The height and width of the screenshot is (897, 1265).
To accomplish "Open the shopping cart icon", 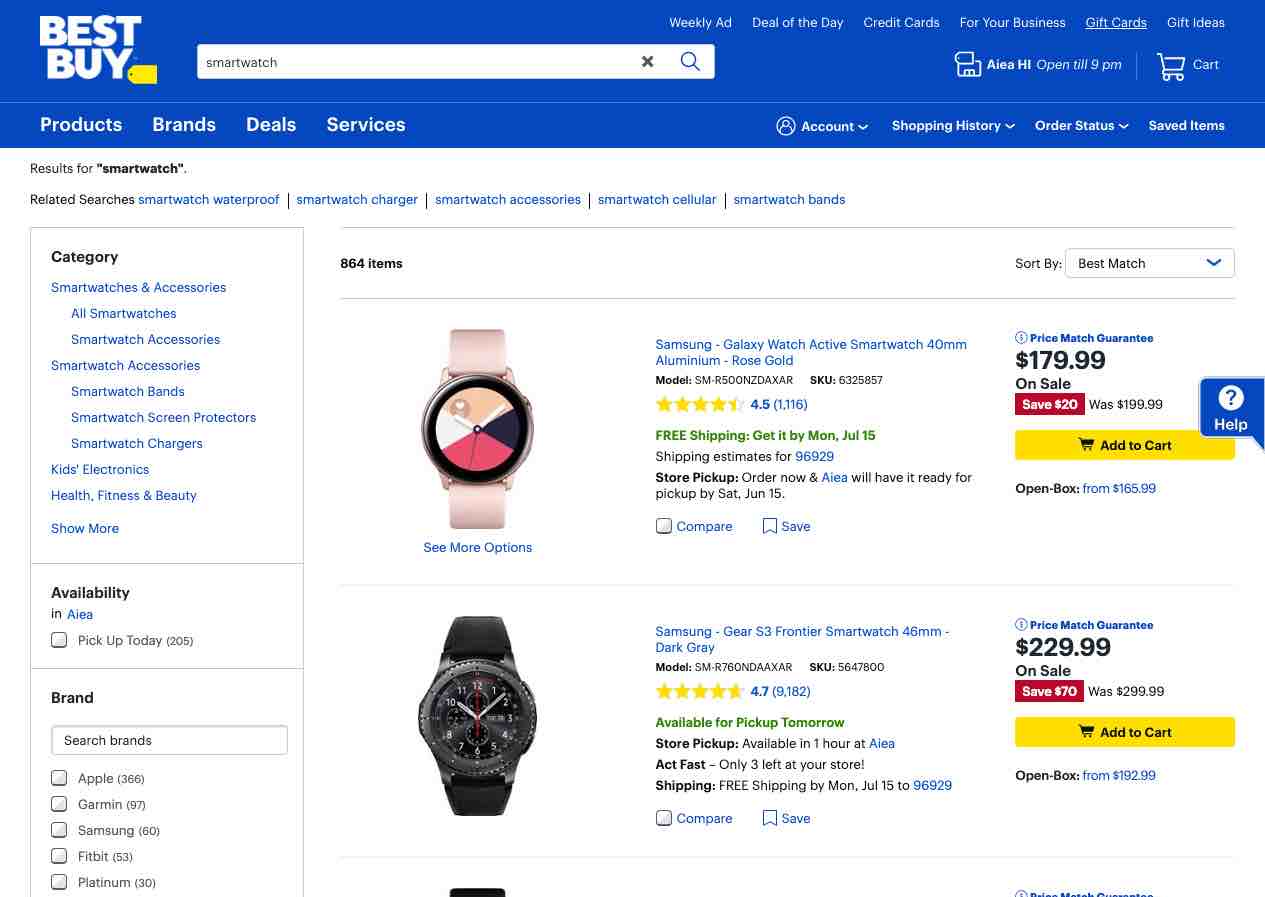I will tap(1171, 66).
